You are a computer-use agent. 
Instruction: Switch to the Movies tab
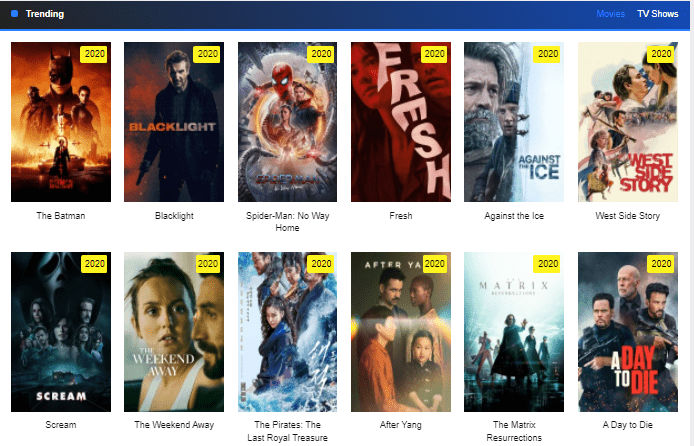click(x=610, y=14)
